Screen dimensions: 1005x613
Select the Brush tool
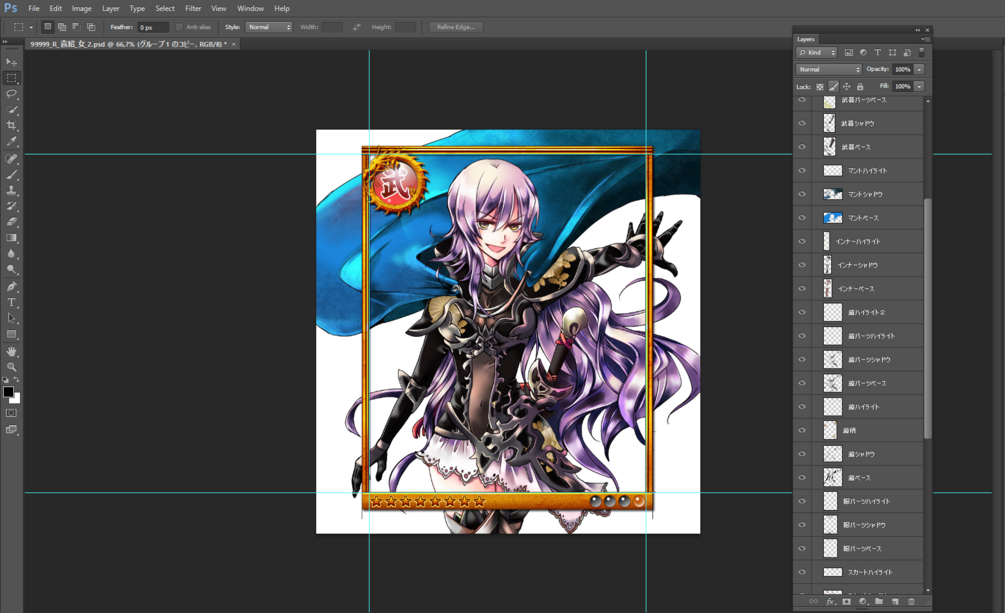tap(12, 175)
